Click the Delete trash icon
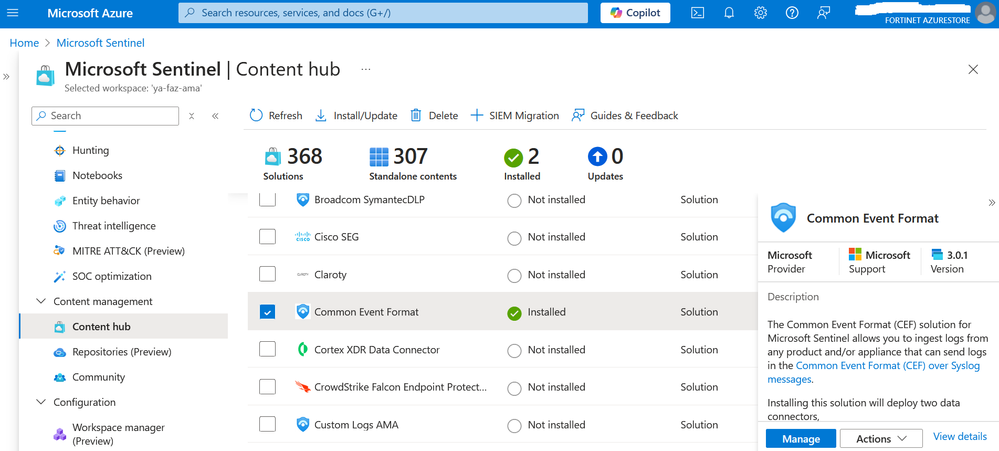The width and height of the screenshot is (999, 451). (x=416, y=116)
